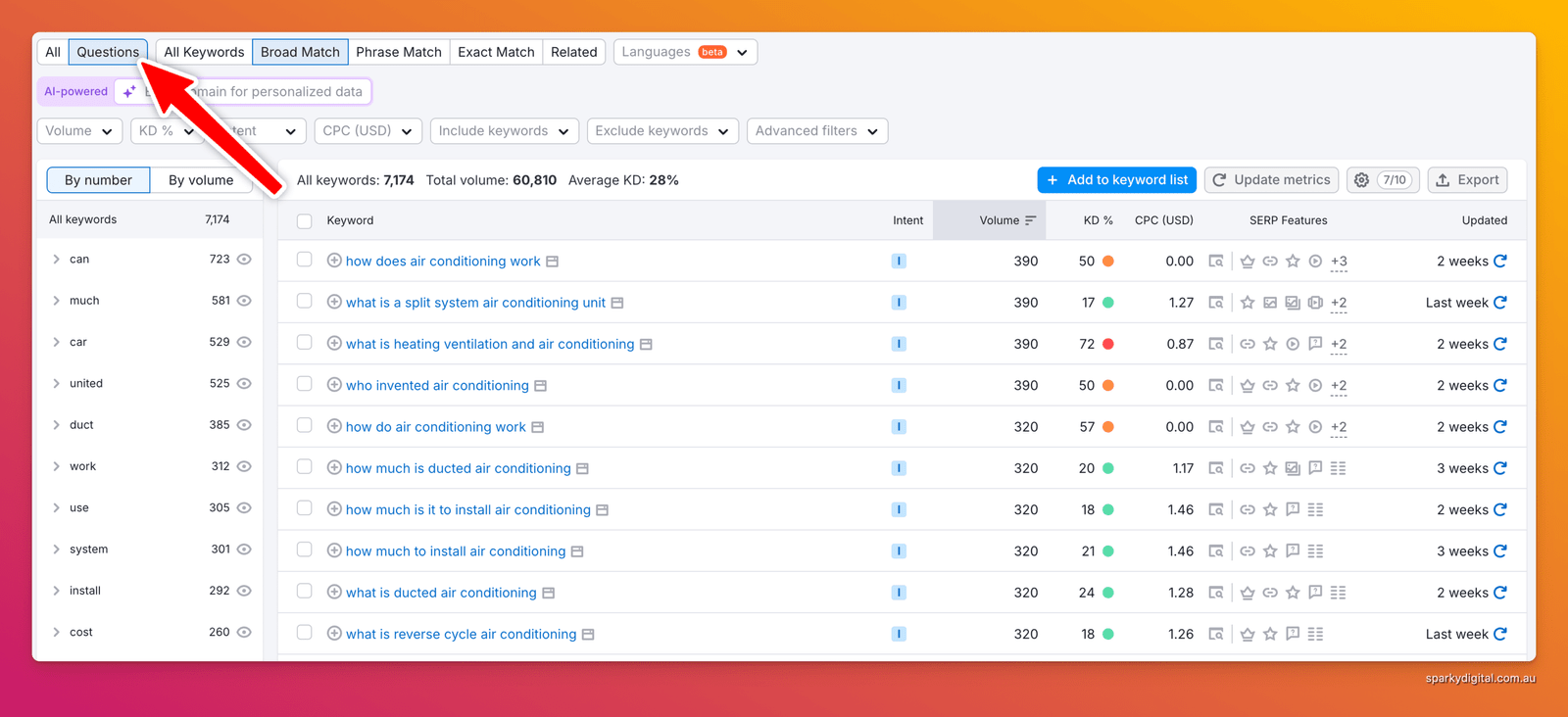Click SERP snapshot icon beside 'who invented air conditioning' keyword
1568x717 pixels.
(541, 386)
